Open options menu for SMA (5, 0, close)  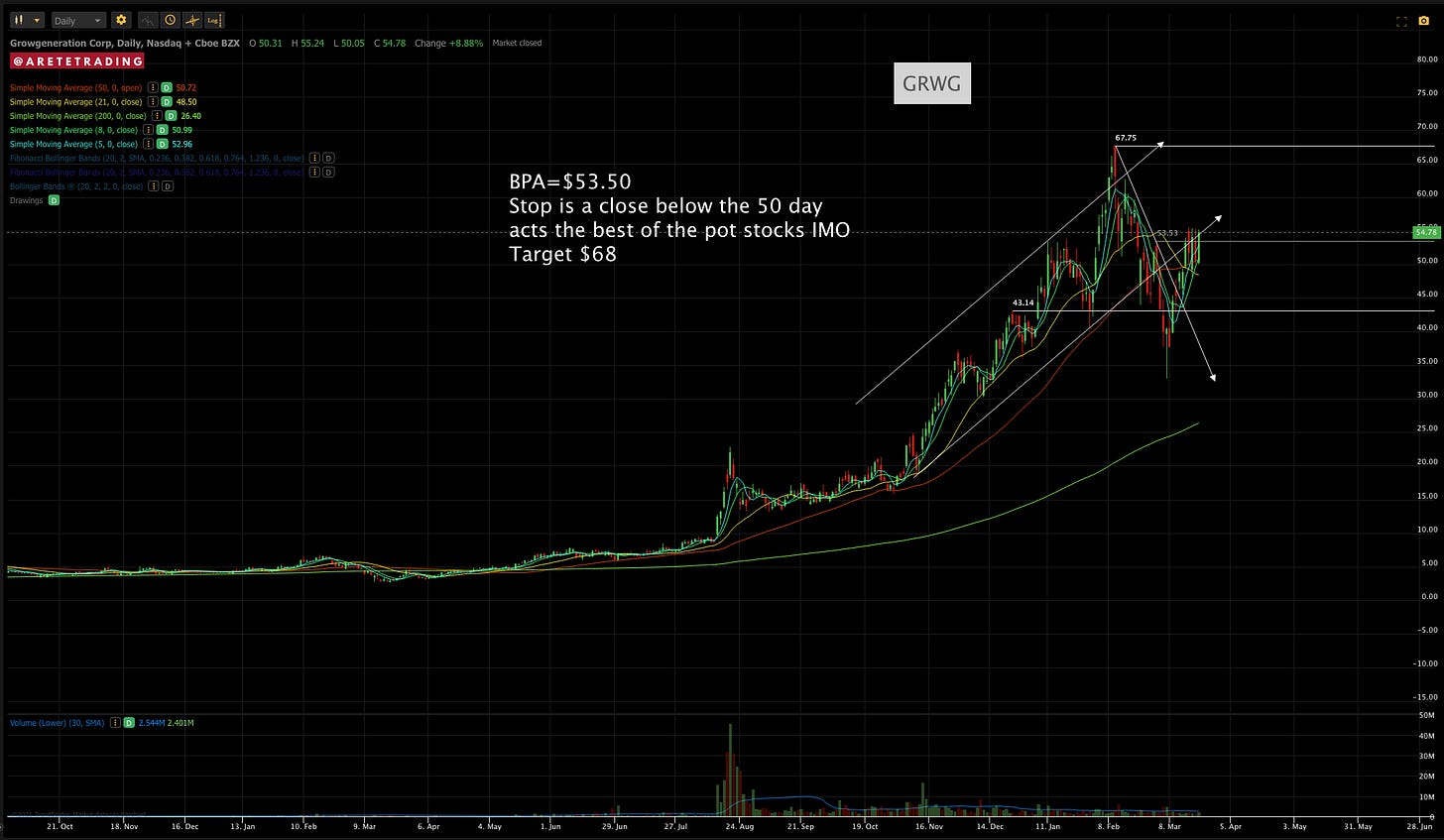point(148,144)
